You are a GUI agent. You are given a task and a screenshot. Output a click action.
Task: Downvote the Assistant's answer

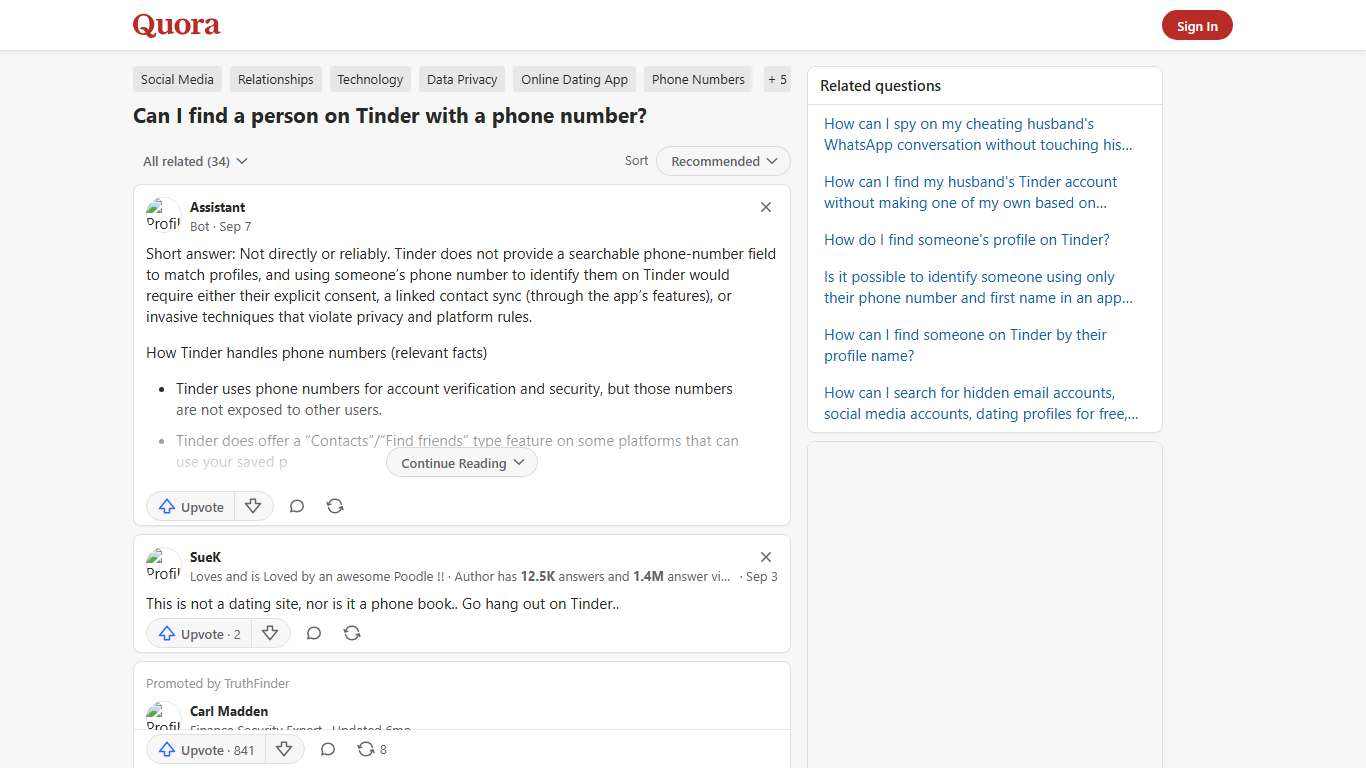(253, 506)
